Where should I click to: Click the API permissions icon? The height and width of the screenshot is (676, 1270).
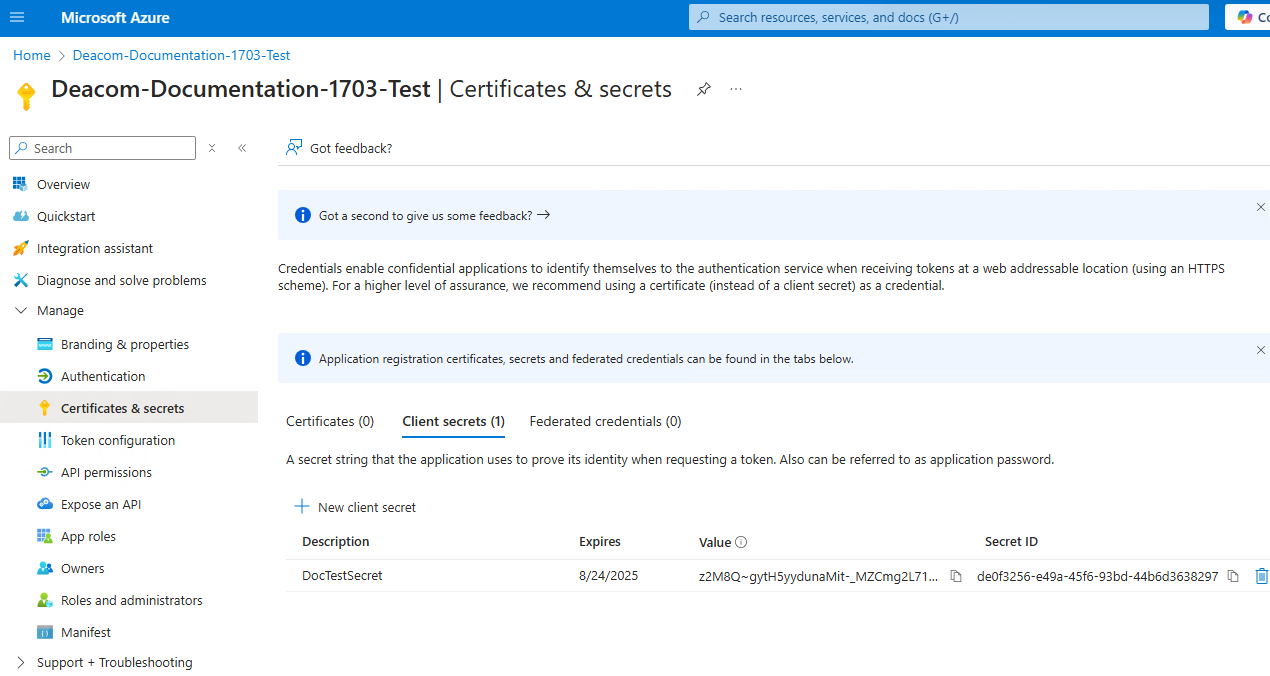[x=44, y=472]
